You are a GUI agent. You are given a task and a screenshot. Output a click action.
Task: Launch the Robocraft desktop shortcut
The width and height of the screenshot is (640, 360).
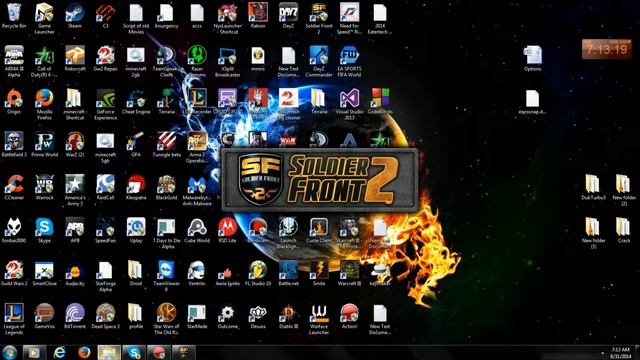coord(75,59)
